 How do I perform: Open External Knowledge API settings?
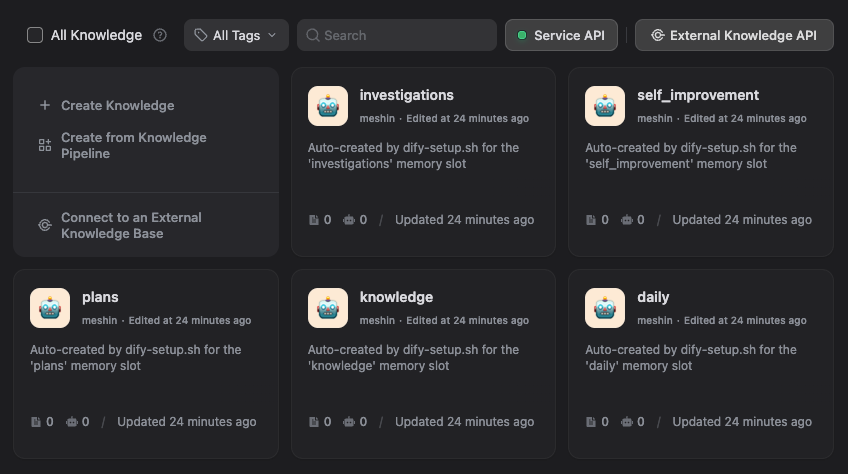click(734, 35)
